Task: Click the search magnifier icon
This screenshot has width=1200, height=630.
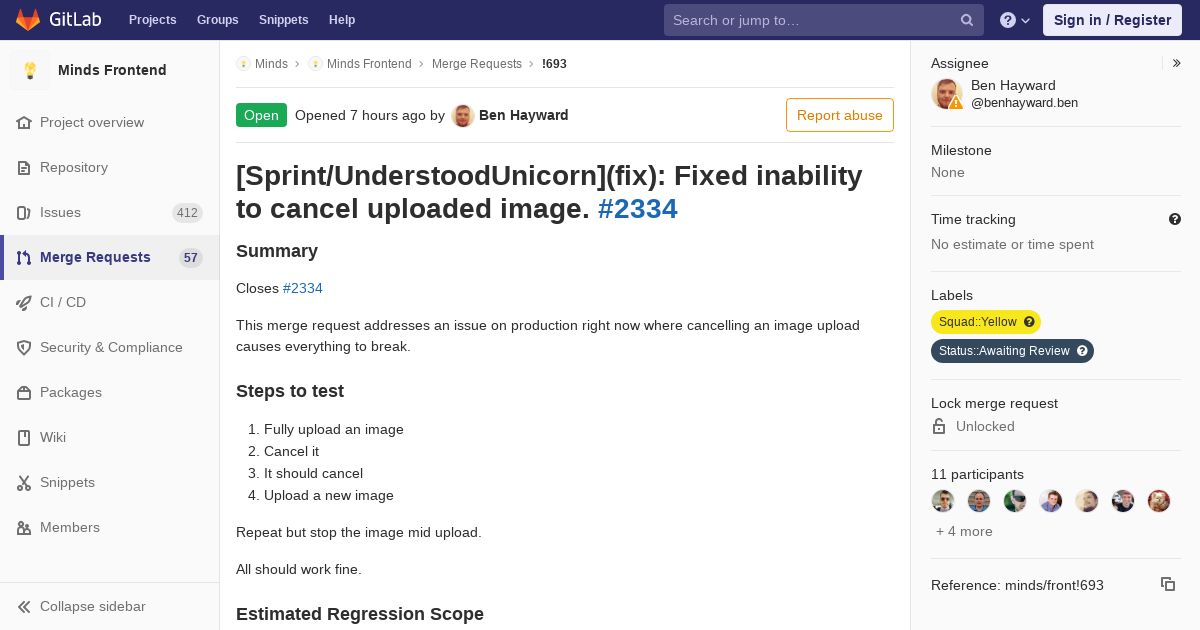Action: 967,20
